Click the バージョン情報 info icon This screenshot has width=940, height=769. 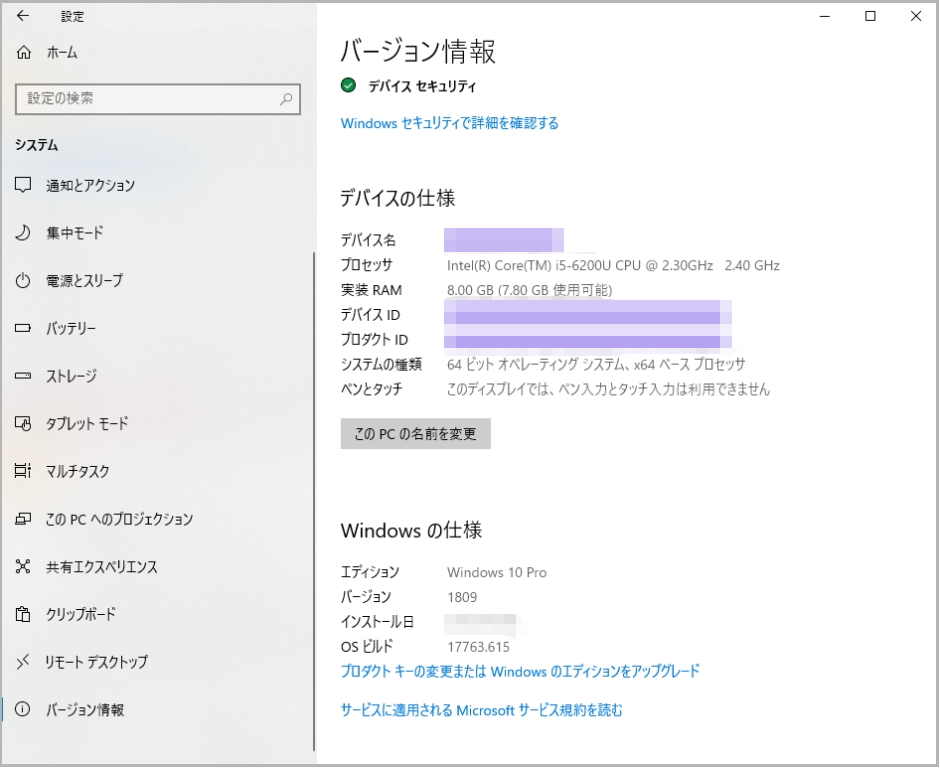[23, 710]
